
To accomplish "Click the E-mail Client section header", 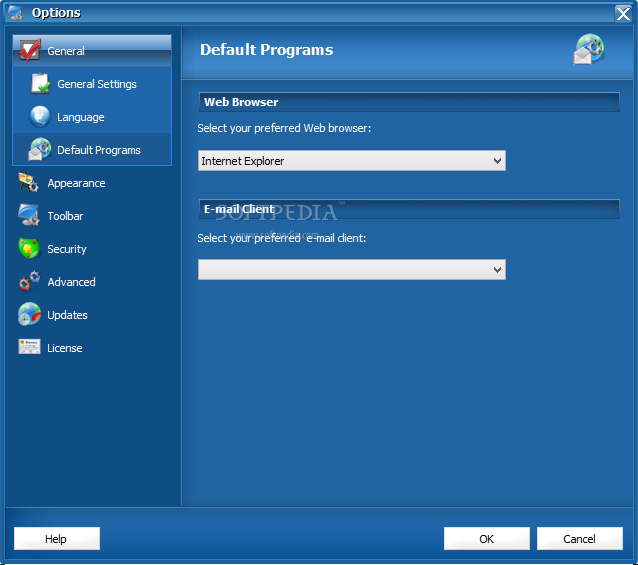I will pos(409,209).
